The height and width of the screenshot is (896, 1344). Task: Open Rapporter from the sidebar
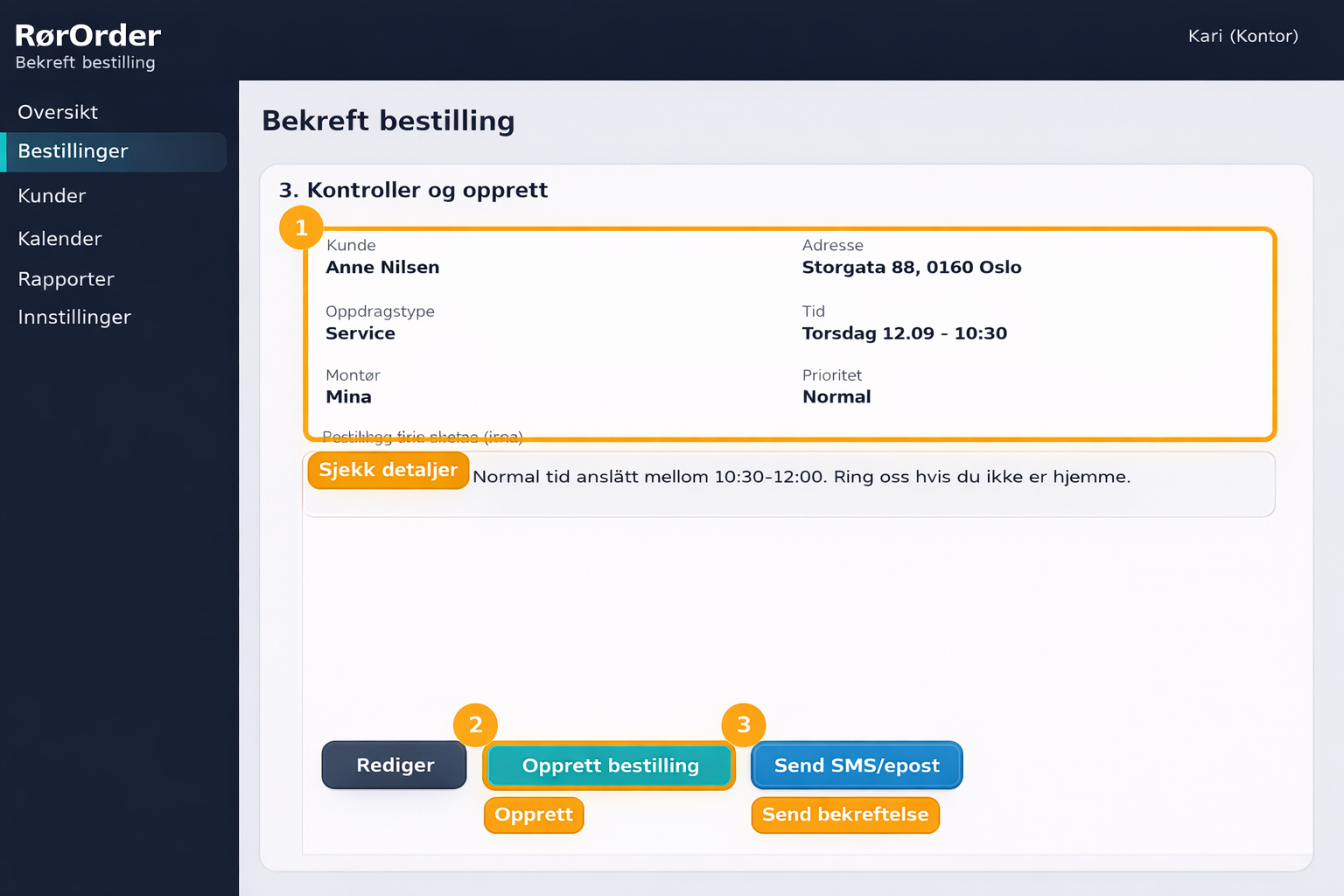coord(66,278)
